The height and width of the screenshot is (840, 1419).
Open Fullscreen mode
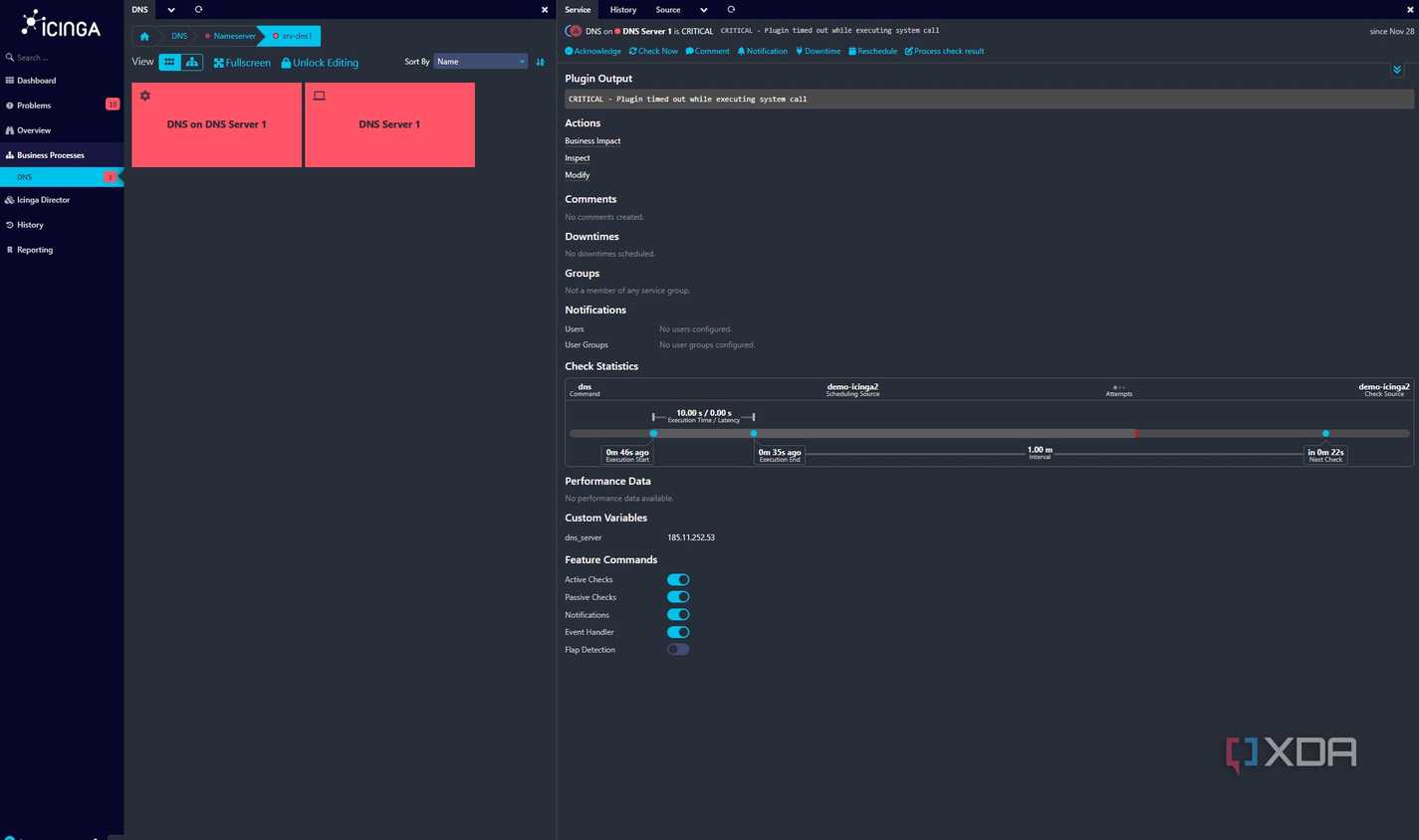242,63
